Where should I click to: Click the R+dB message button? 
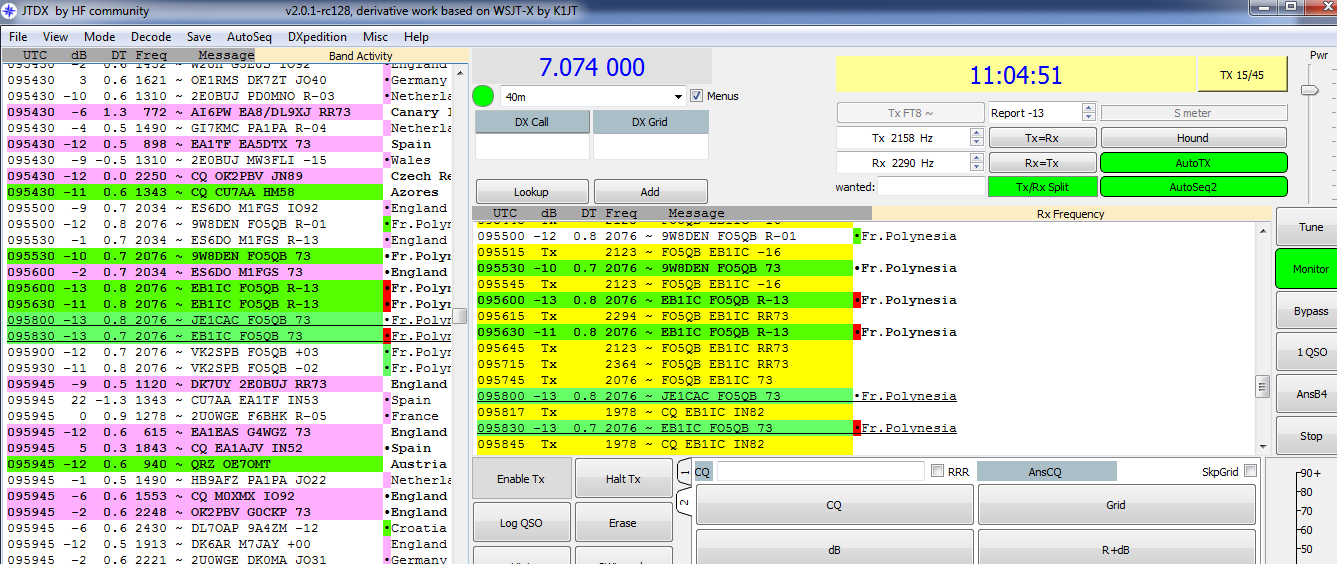click(1116, 549)
